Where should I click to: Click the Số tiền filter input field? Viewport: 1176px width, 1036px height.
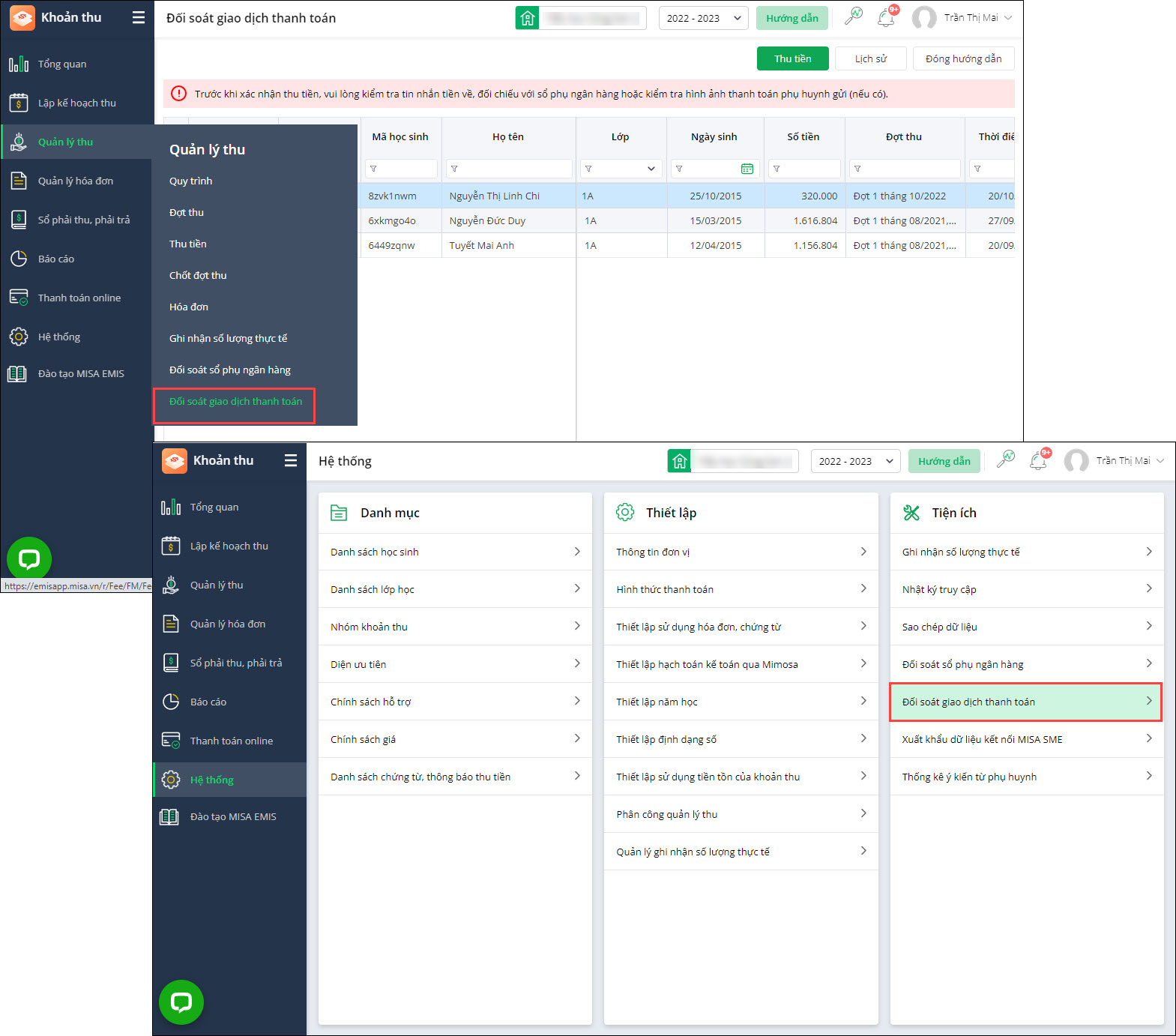point(804,169)
